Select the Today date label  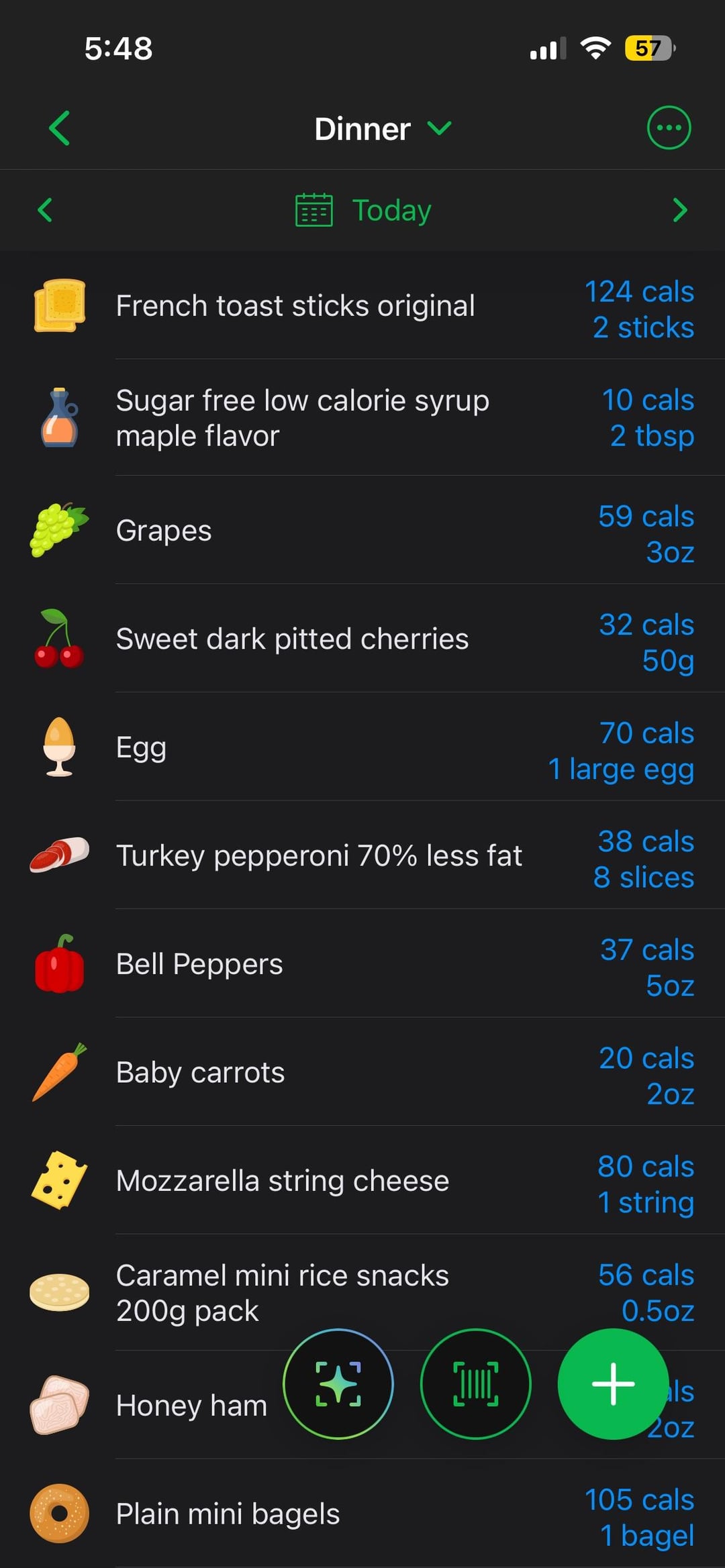pyautogui.click(x=391, y=210)
